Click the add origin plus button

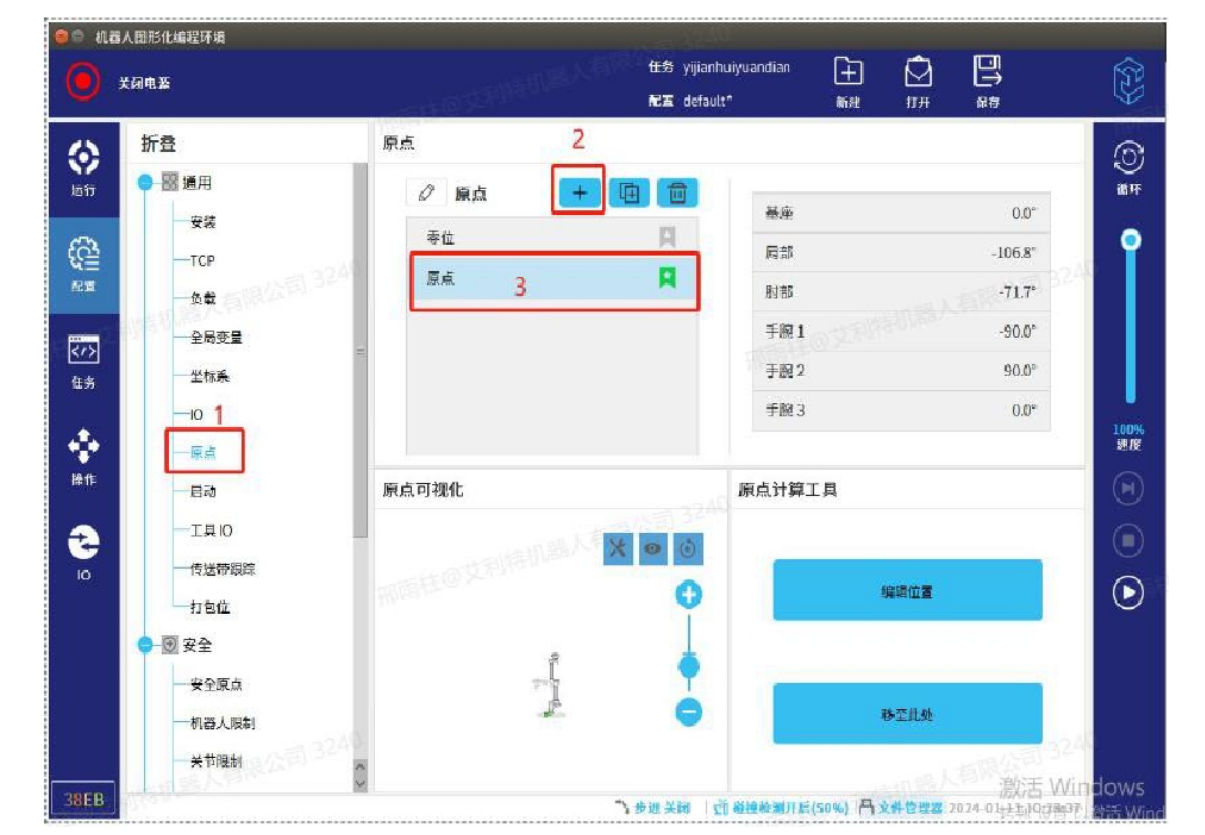(x=579, y=193)
